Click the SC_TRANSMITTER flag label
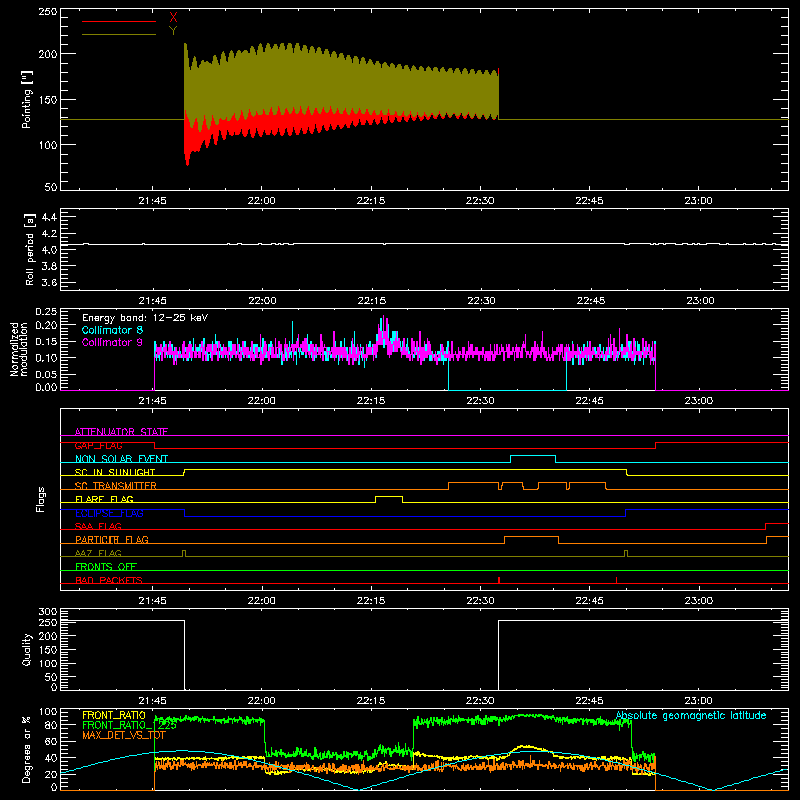 [x=116, y=486]
